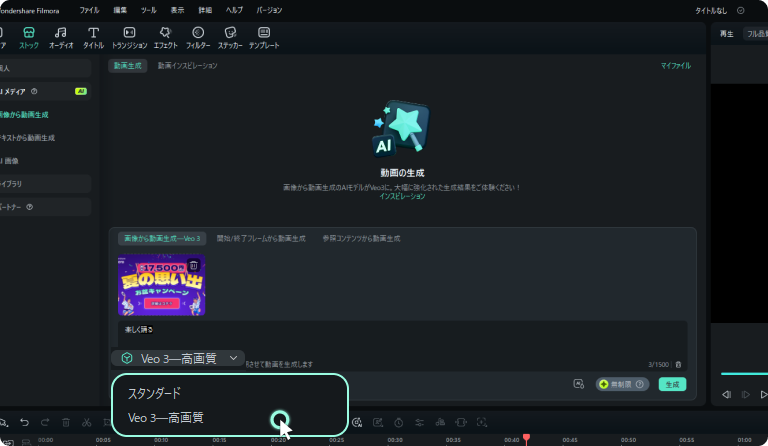Open the バージョン menu

(x=269, y=10)
